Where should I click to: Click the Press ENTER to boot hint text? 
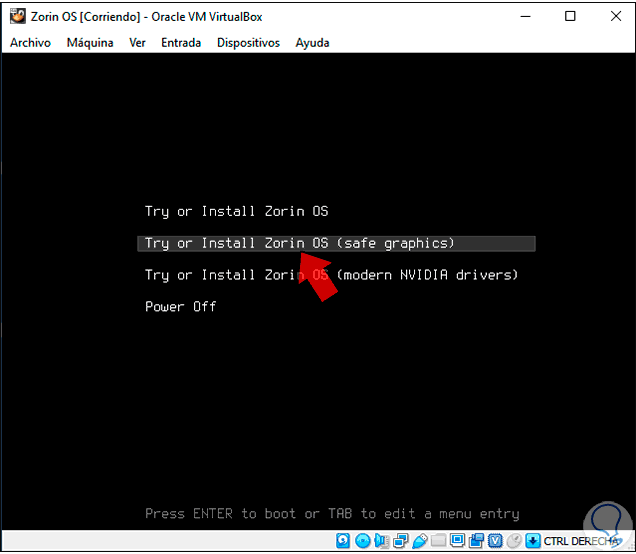pyautogui.click(x=332, y=514)
